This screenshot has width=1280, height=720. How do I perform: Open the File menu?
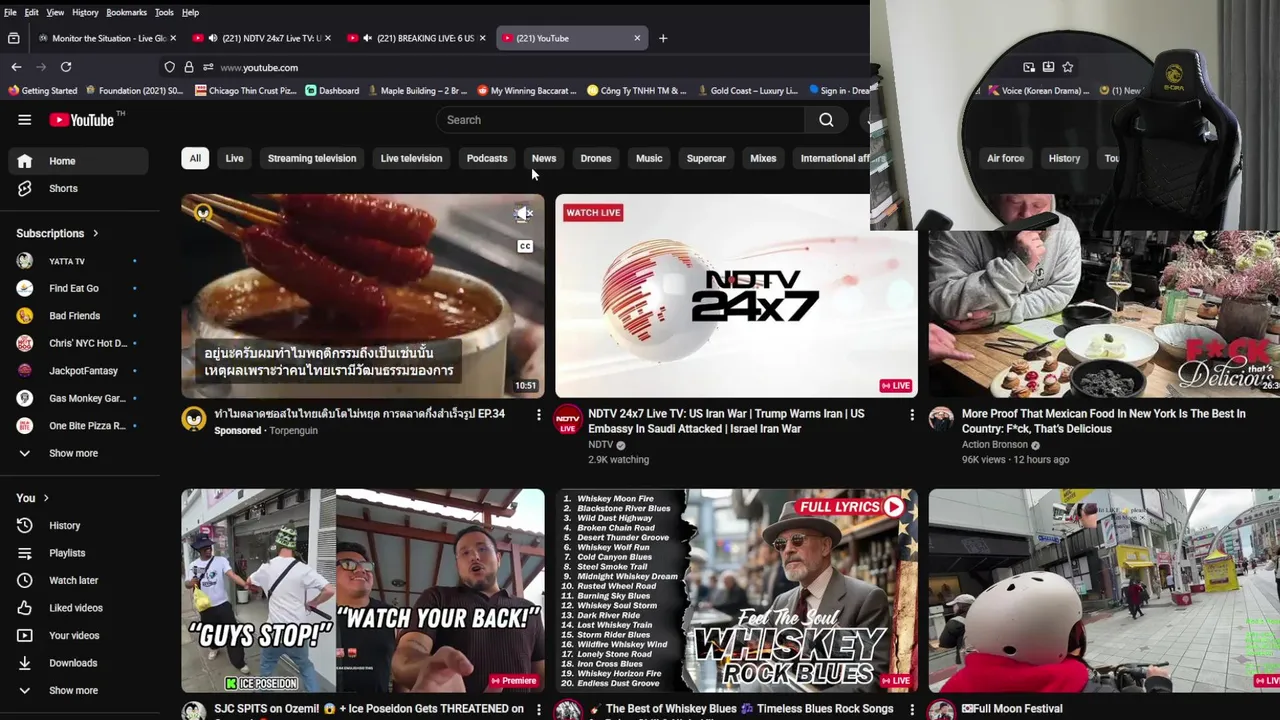10,12
